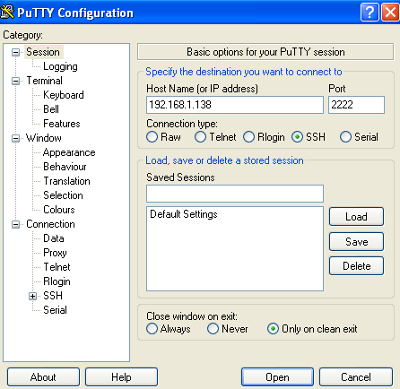The image size is (400, 389).
Task: Open the Telnet category in the tree
Action: pos(57,267)
